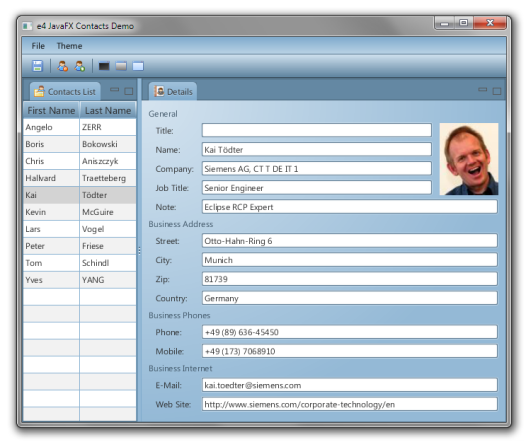
Task: Click the delete contact toolbar icon
Action: (62, 66)
